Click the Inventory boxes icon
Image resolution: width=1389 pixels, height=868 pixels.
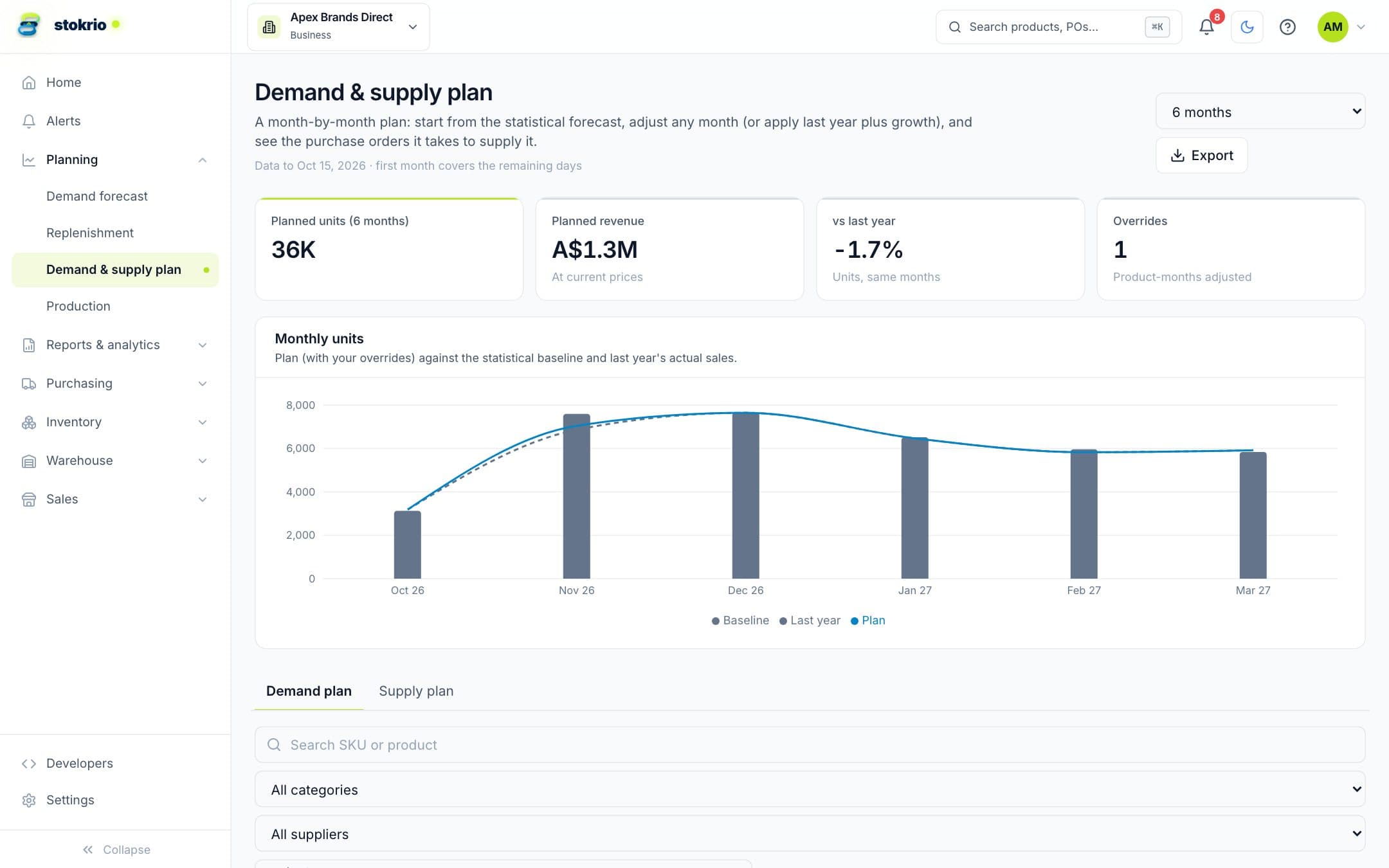[x=29, y=422]
